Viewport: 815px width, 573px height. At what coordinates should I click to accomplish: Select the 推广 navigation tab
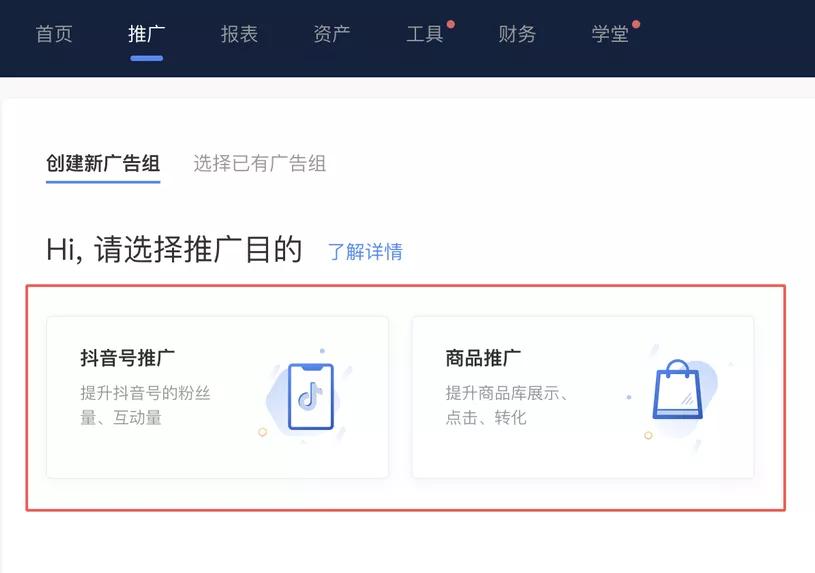point(147,34)
